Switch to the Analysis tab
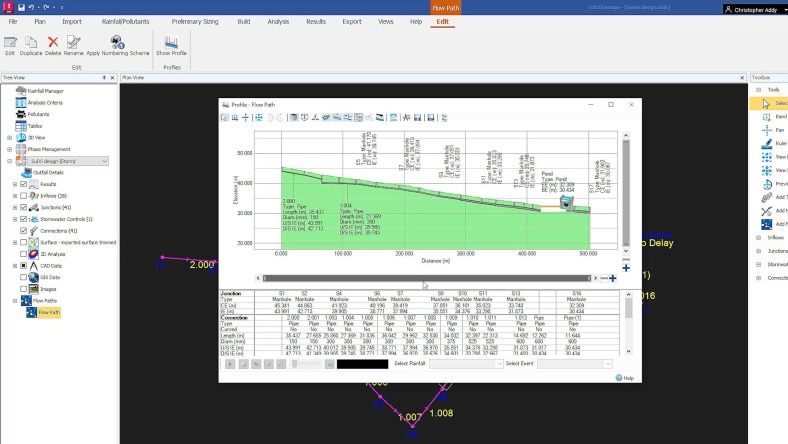The height and width of the screenshot is (444, 788). 278,22
